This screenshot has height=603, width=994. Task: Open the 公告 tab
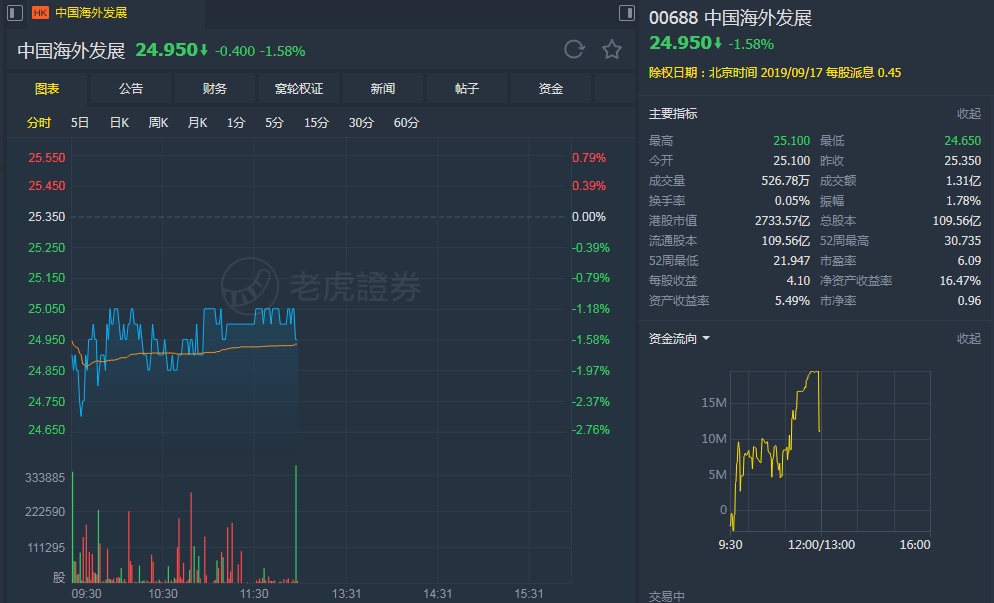(x=131, y=89)
